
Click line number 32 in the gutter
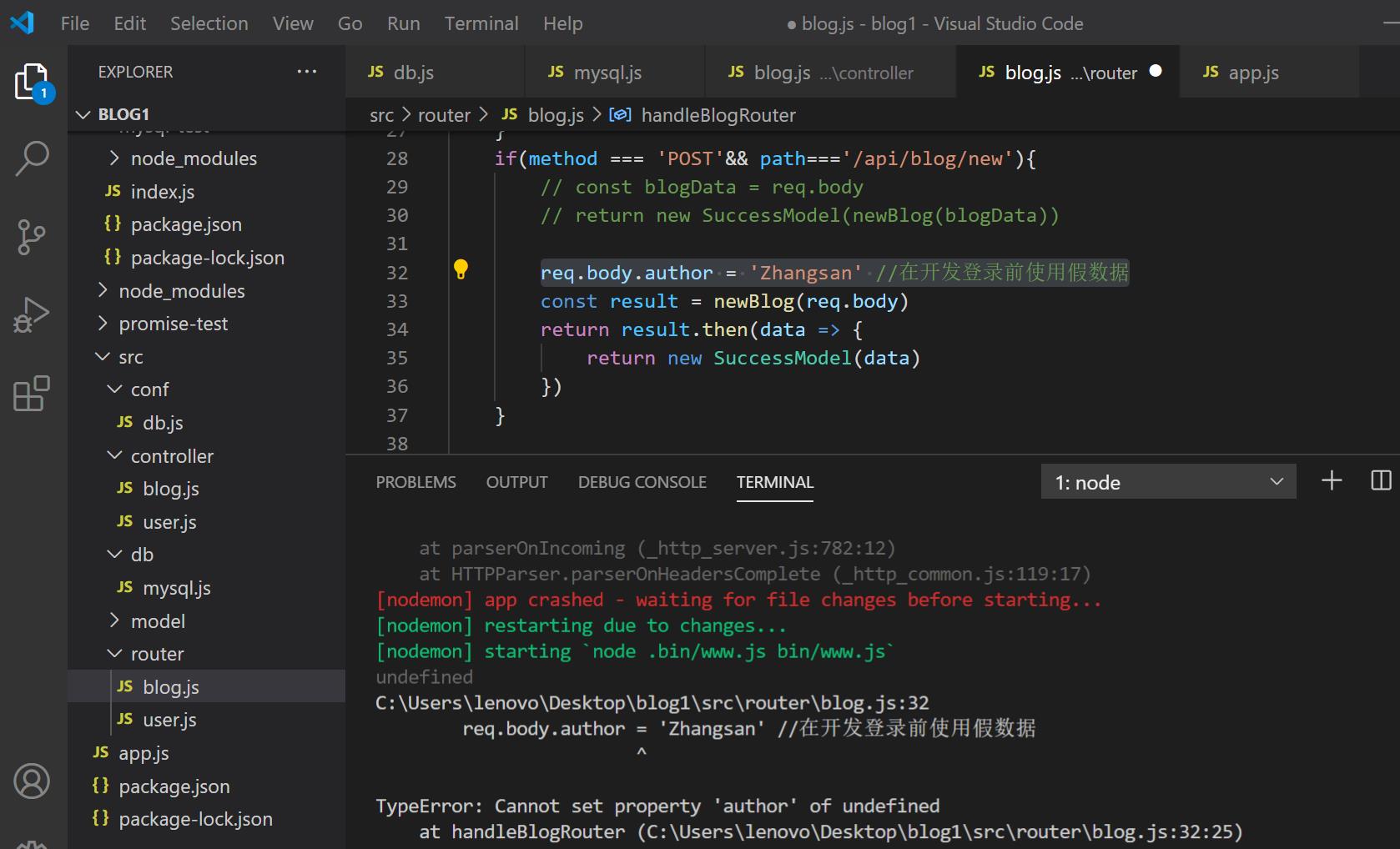(397, 273)
